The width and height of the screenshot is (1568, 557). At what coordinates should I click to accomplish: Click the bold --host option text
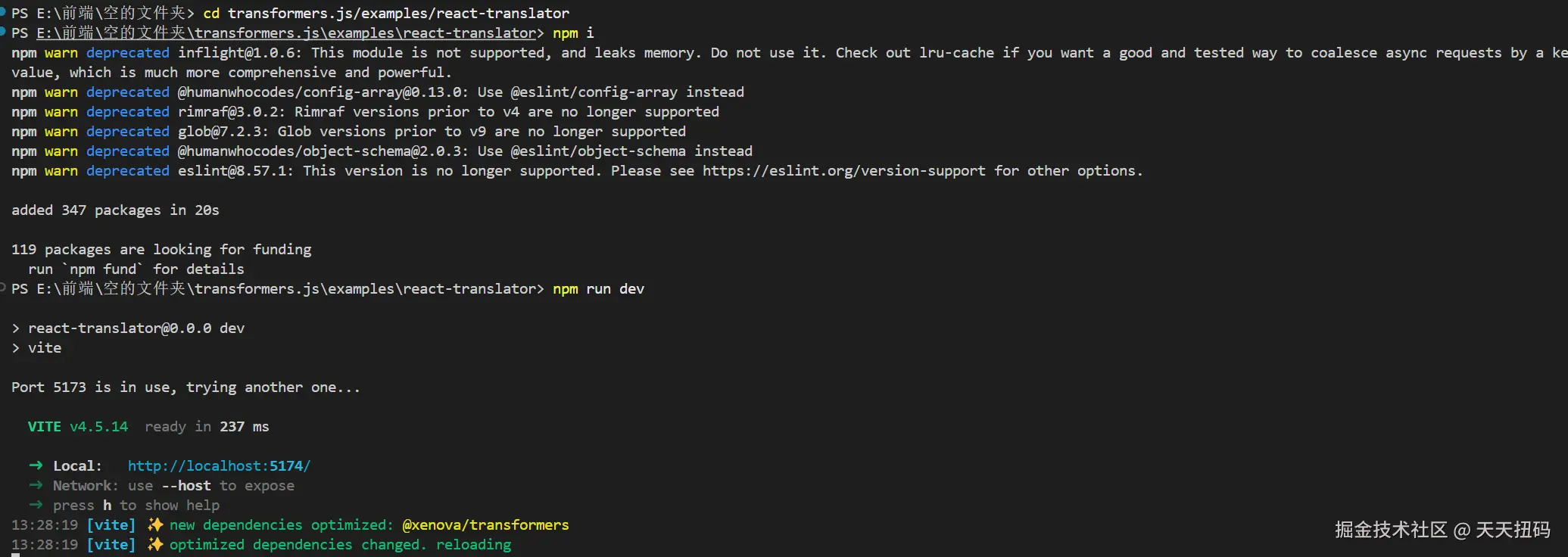[x=186, y=486]
